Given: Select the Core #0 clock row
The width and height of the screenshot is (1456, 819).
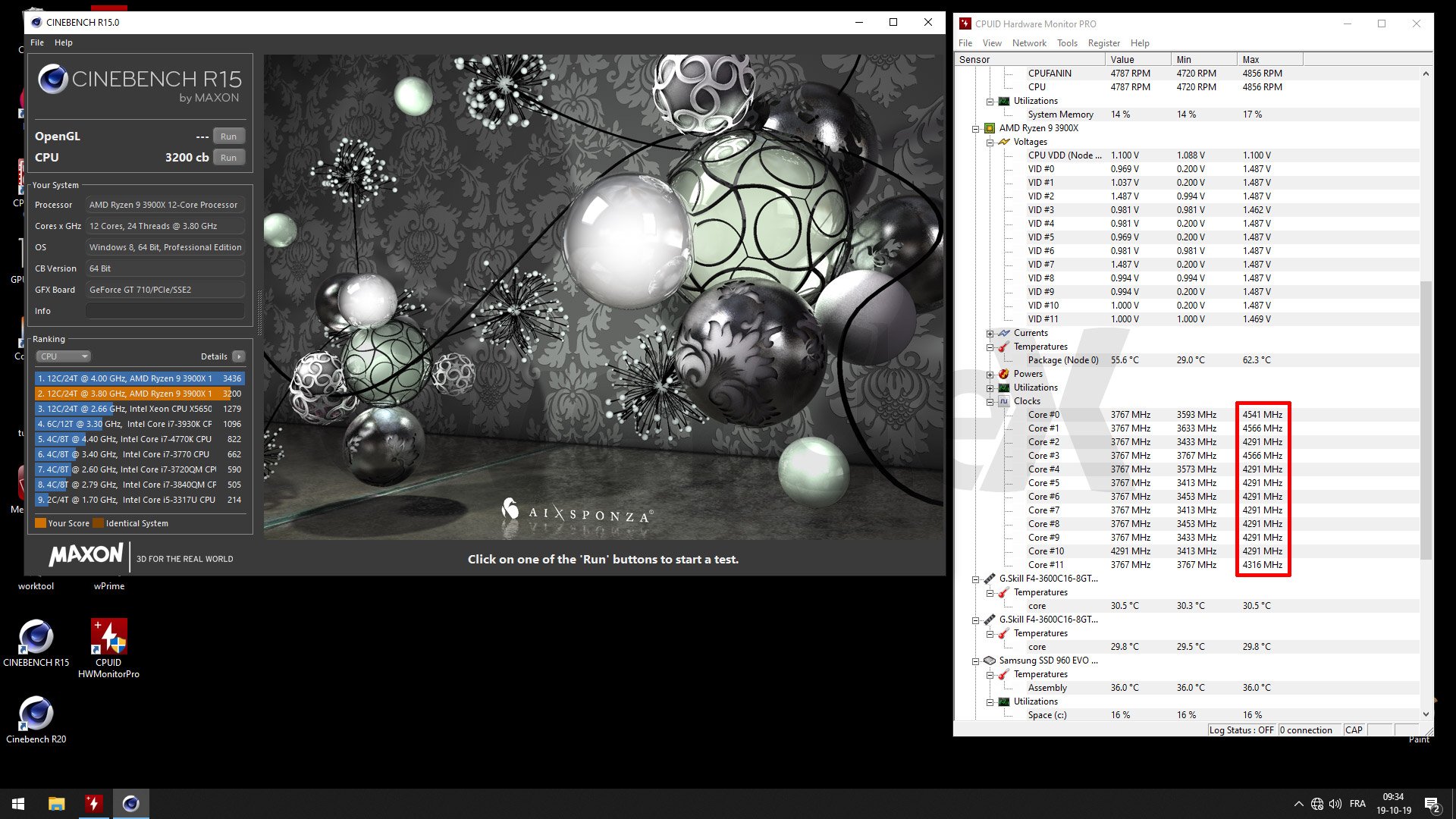Looking at the screenshot, I should pos(1187,415).
